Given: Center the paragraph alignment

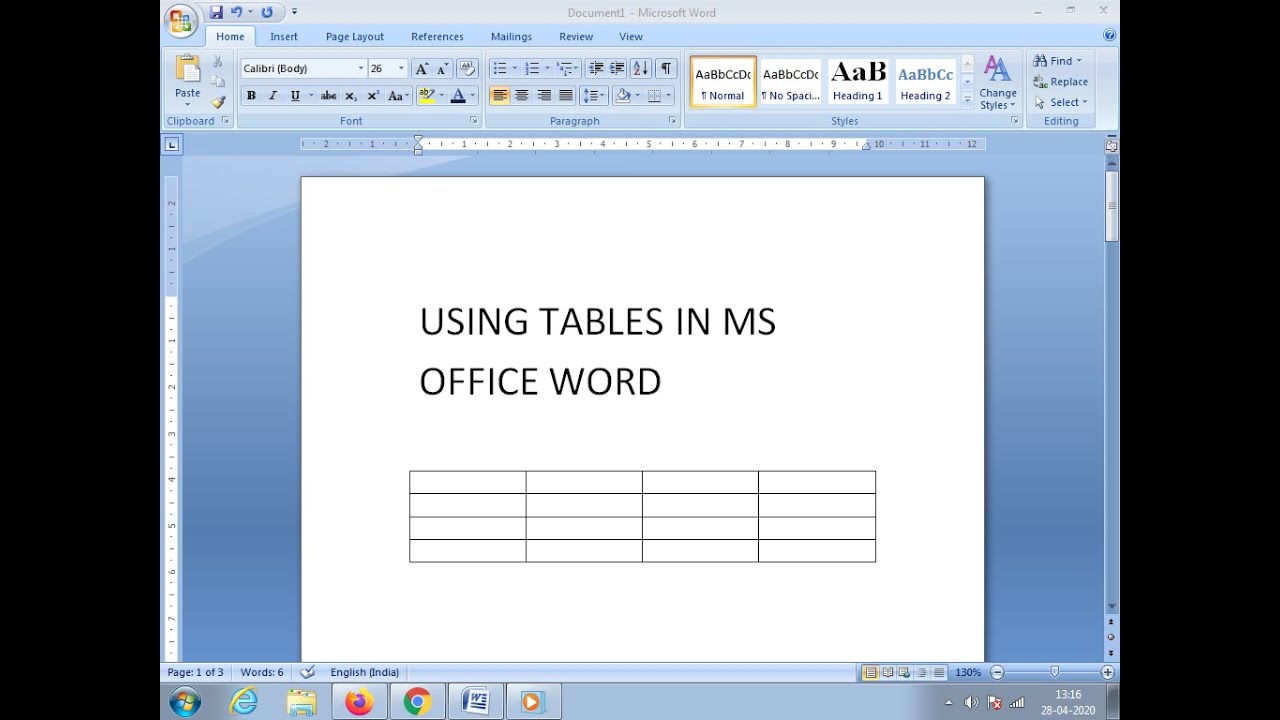Looking at the screenshot, I should 521,96.
